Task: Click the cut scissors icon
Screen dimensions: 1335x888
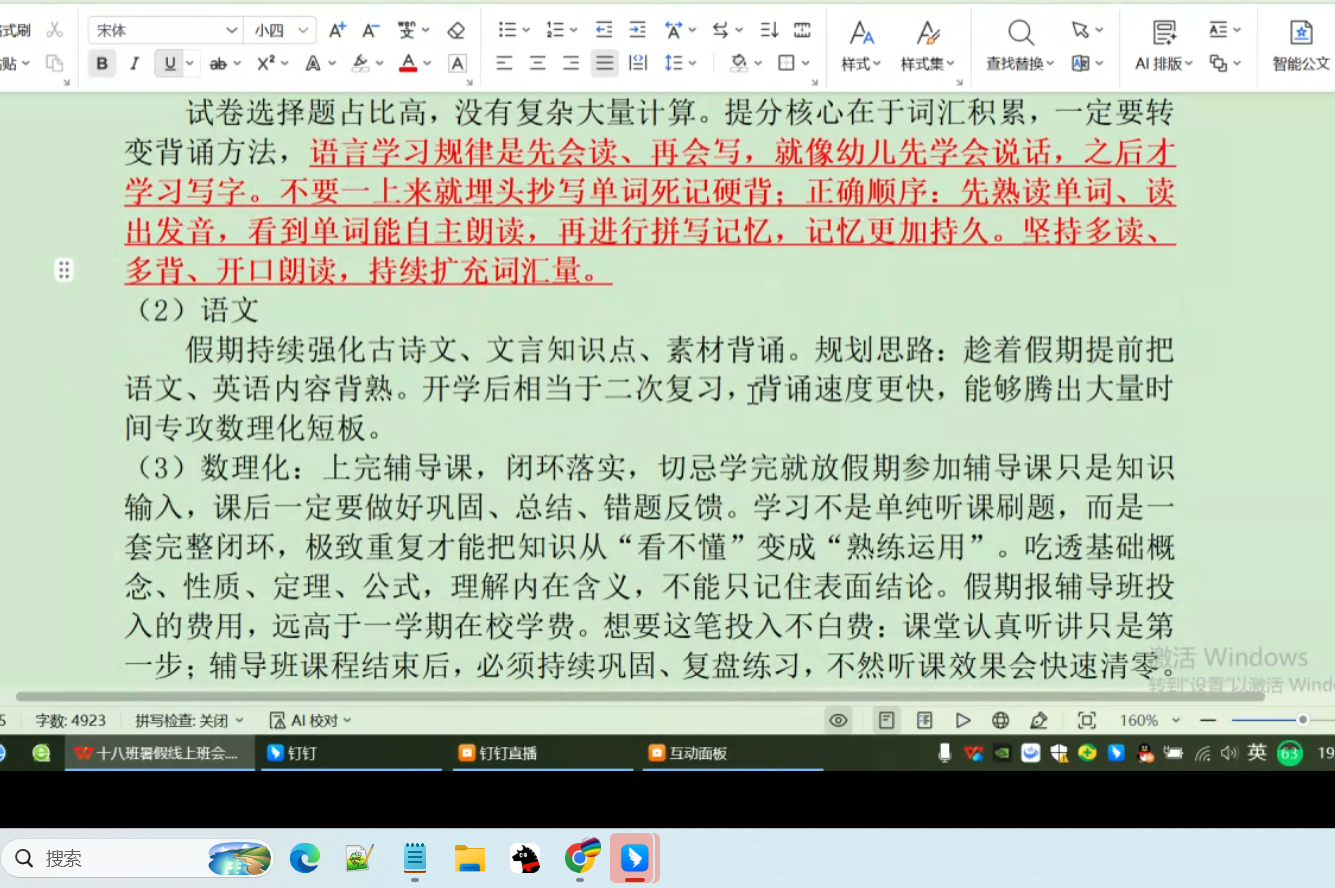Action: (55, 30)
